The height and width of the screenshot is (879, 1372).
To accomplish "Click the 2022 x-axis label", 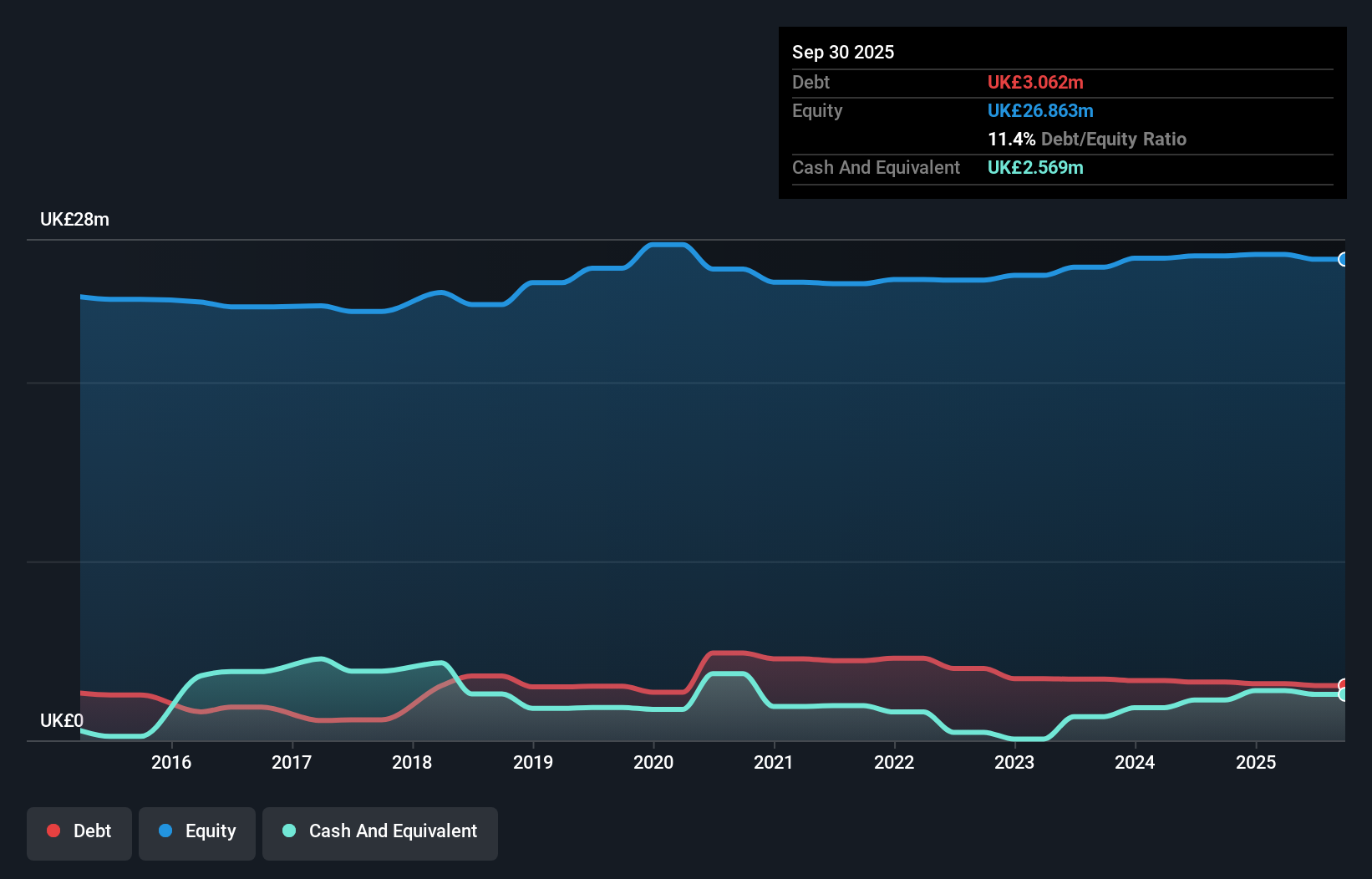I will click(894, 762).
